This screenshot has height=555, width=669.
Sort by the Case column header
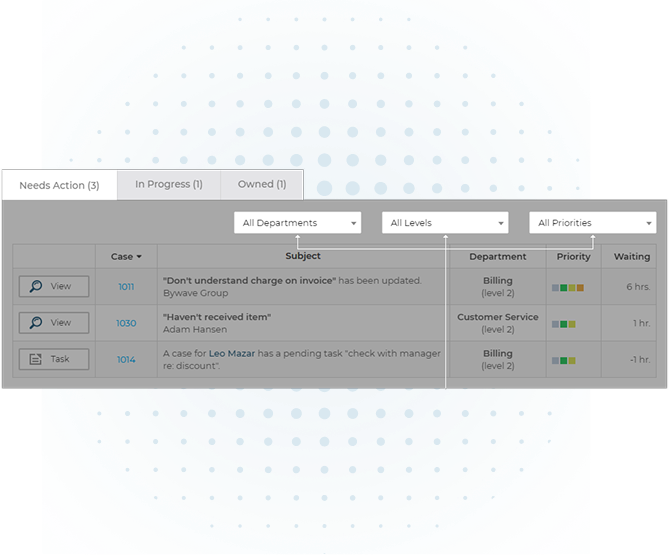pos(126,257)
